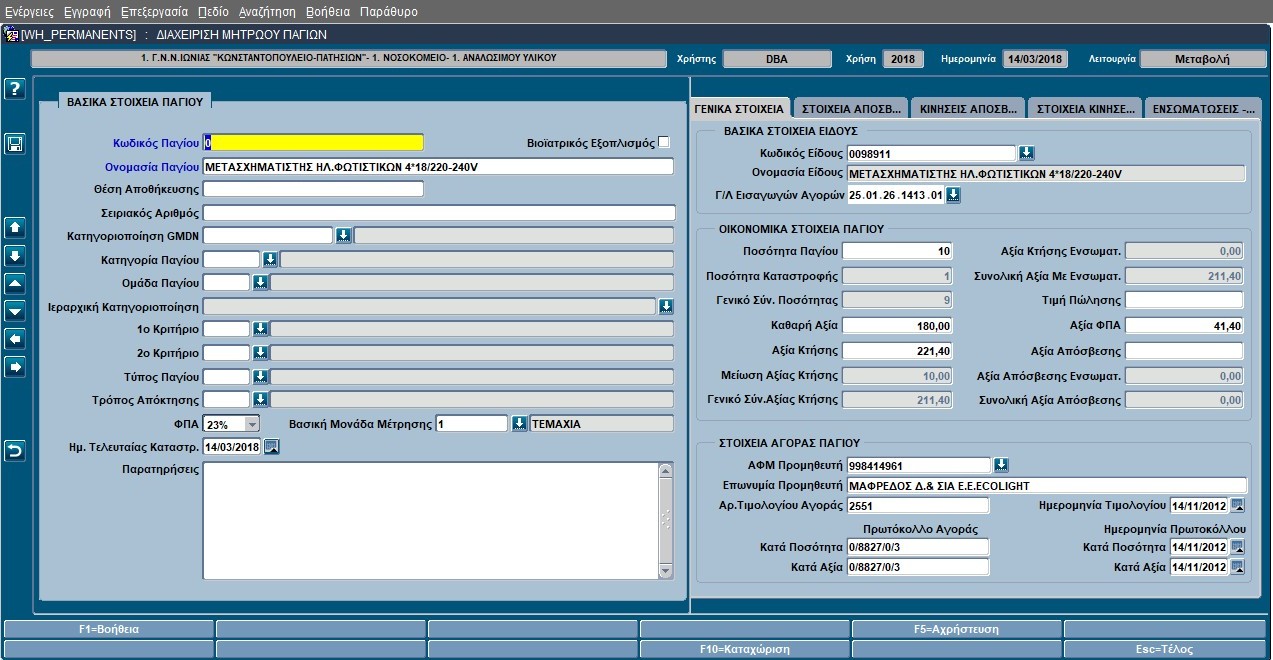Open lookup list for Ομάδα Παγίου

coord(260,283)
